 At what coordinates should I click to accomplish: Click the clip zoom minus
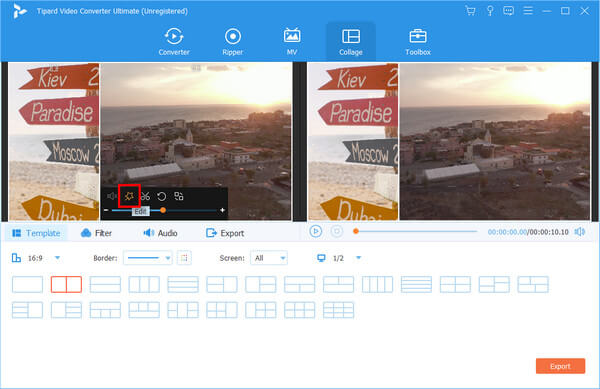pyautogui.click(x=106, y=210)
